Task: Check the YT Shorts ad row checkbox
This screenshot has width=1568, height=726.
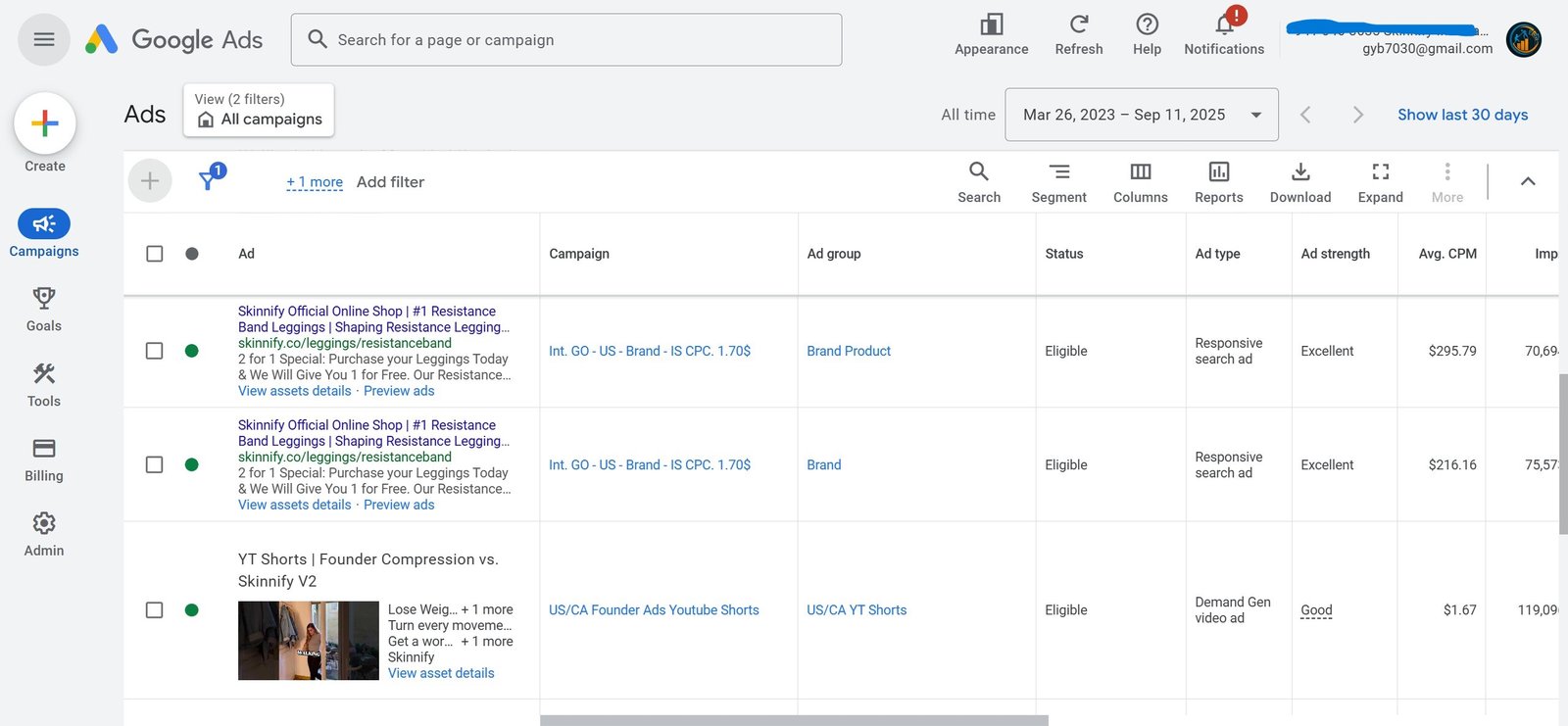Action: tap(155, 609)
